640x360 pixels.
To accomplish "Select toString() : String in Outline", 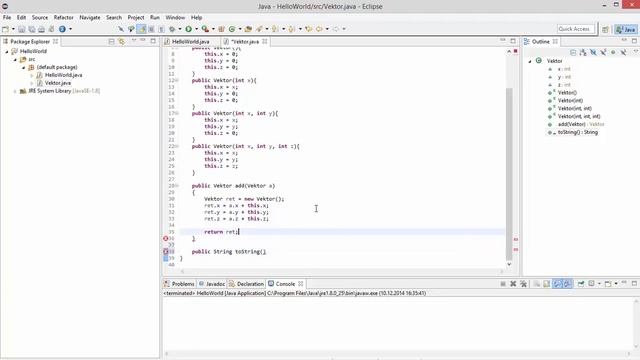I will coord(578,132).
